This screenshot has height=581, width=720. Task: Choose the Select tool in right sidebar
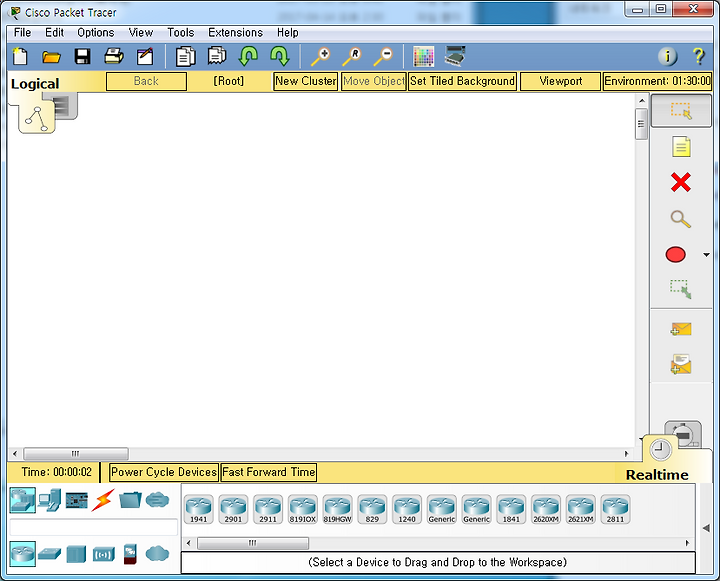pyautogui.click(x=681, y=111)
